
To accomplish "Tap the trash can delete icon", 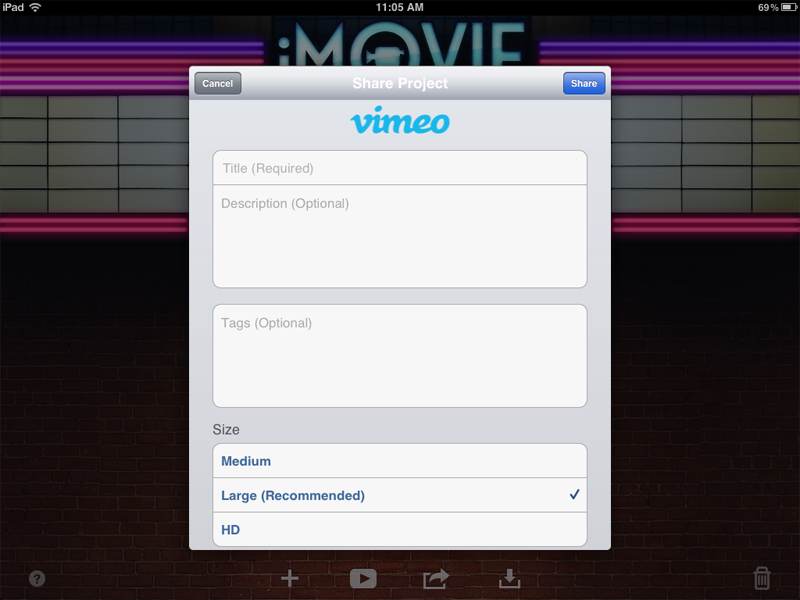I will point(762,579).
